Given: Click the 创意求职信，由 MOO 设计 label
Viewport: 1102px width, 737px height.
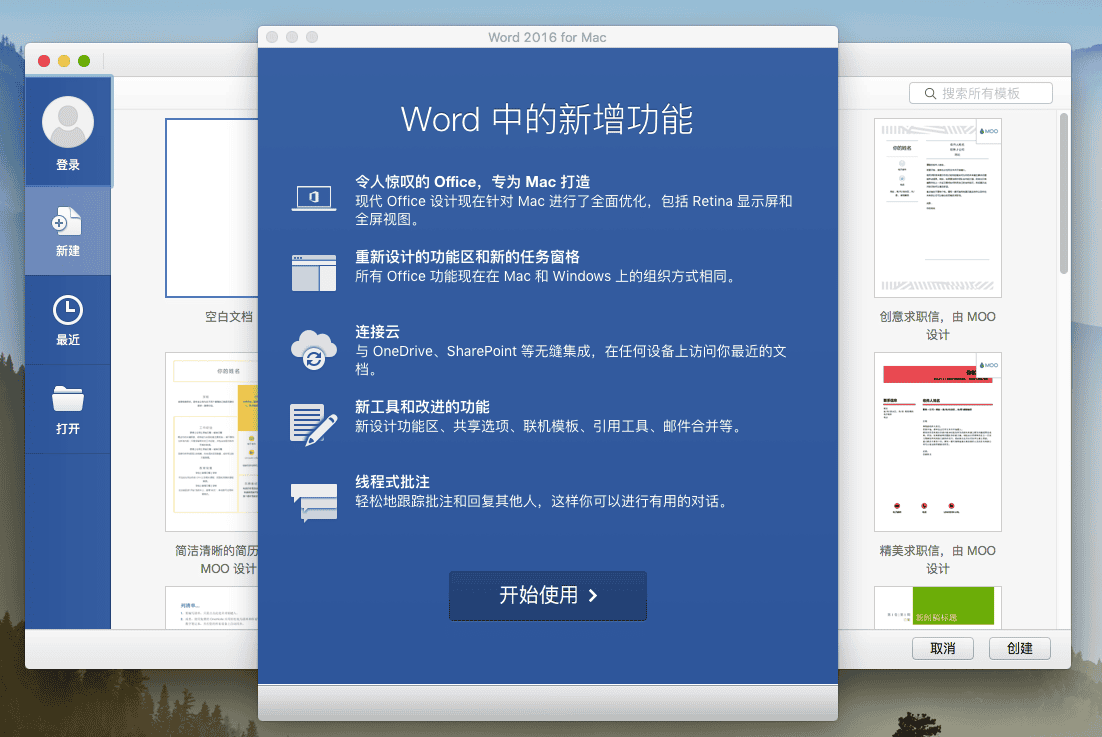Looking at the screenshot, I should click(x=938, y=326).
